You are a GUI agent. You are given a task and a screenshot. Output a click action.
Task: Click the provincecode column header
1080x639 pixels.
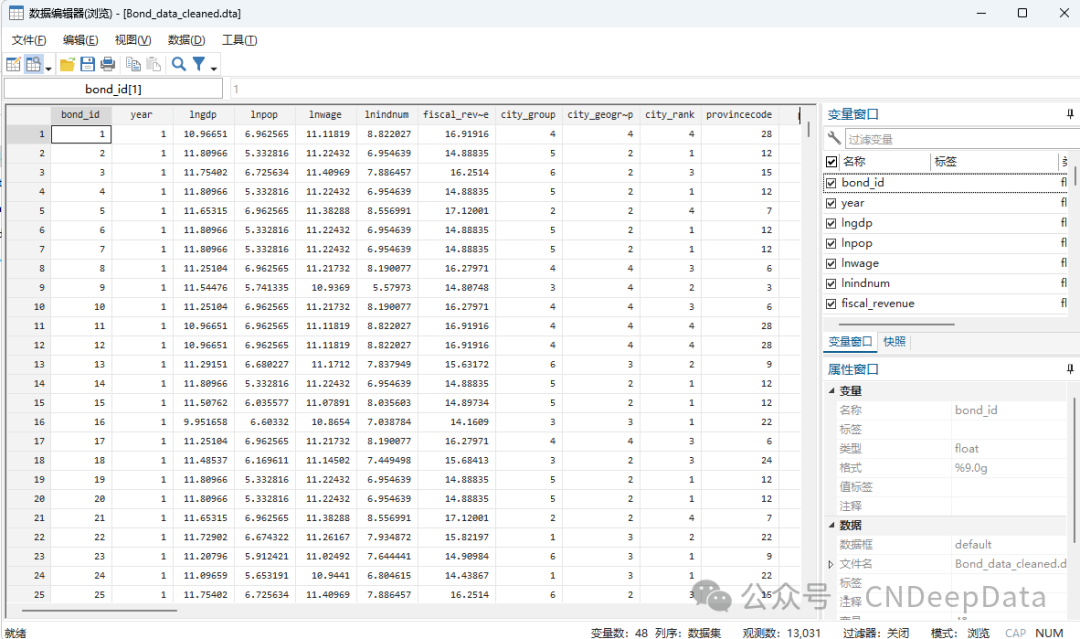click(x=739, y=114)
